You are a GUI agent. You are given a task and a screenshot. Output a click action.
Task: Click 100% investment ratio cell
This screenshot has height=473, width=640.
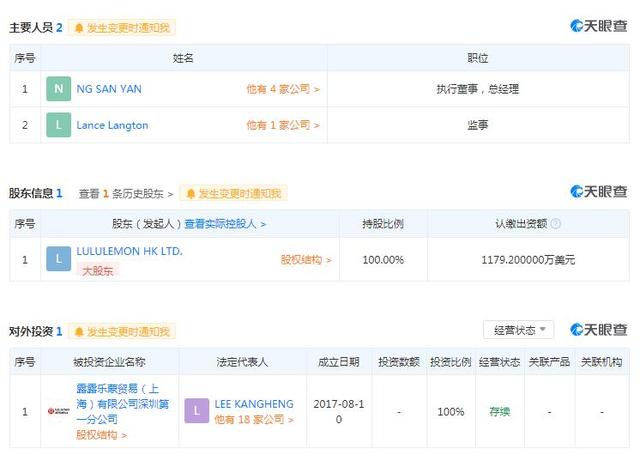(451, 412)
